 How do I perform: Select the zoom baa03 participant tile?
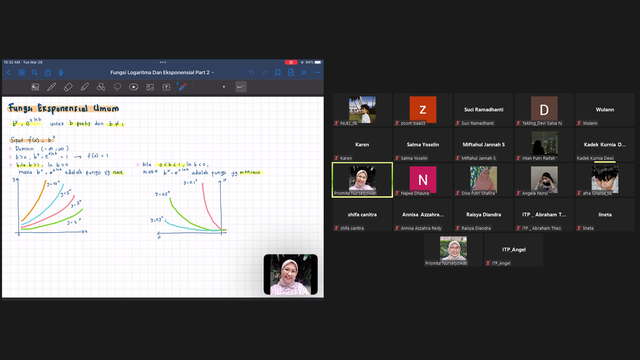(x=422, y=110)
